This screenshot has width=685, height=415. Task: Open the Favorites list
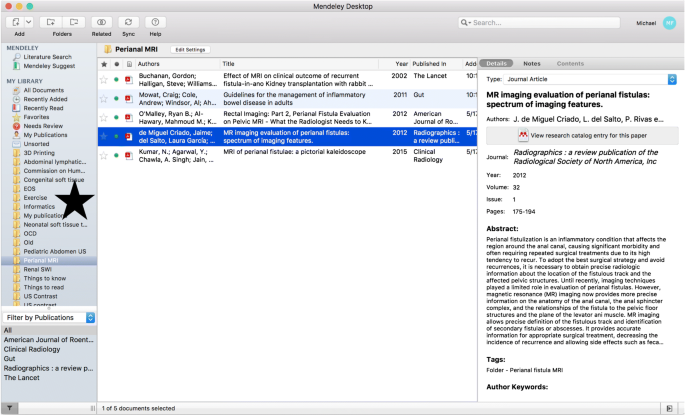click(36, 117)
